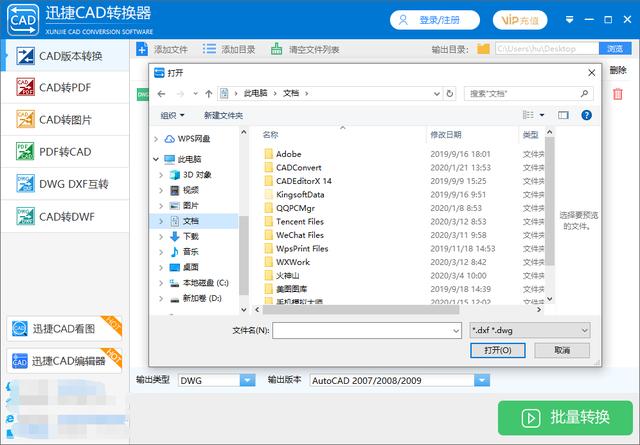
Task: Expand the 3D 对象 tree node
Action: pos(161,175)
